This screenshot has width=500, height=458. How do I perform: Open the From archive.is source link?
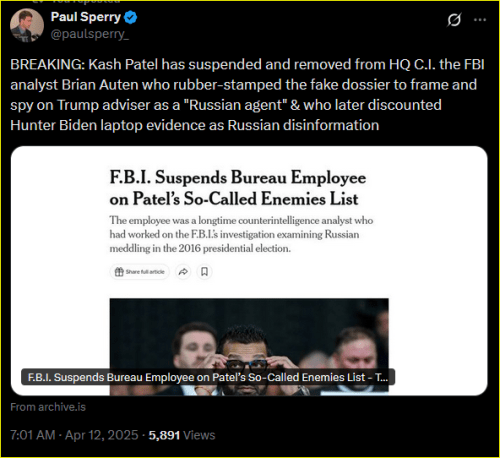[x=48, y=407]
